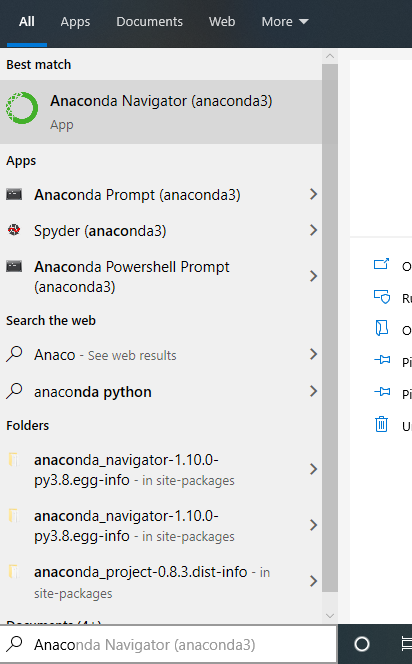
Task: Expand the Anaconda Prompt result chevron
Action: click(x=313, y=194)
